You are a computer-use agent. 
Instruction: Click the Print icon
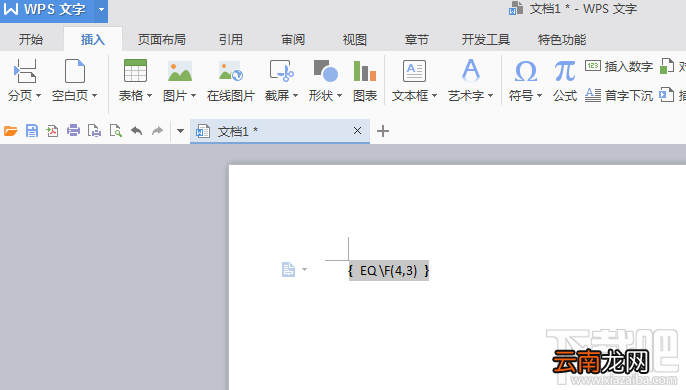[x=74, y=131]
